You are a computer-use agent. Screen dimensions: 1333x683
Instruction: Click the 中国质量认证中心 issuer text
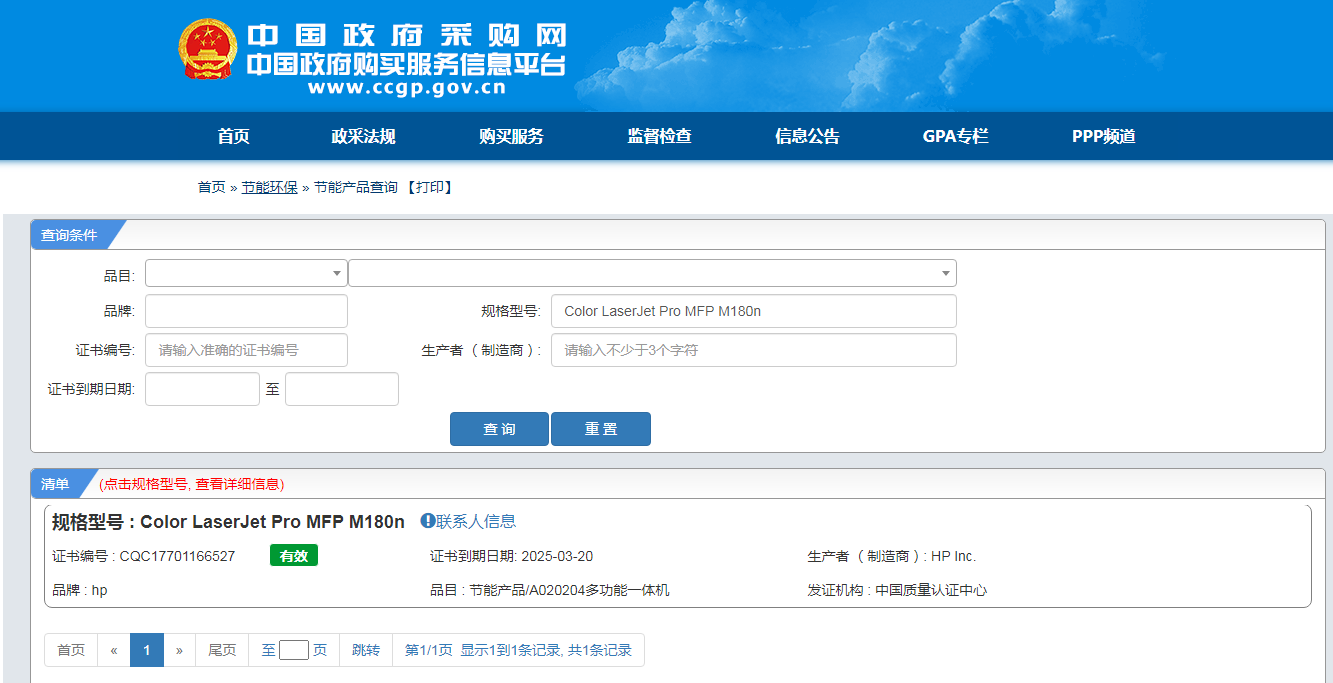click(x=931, y=590)
